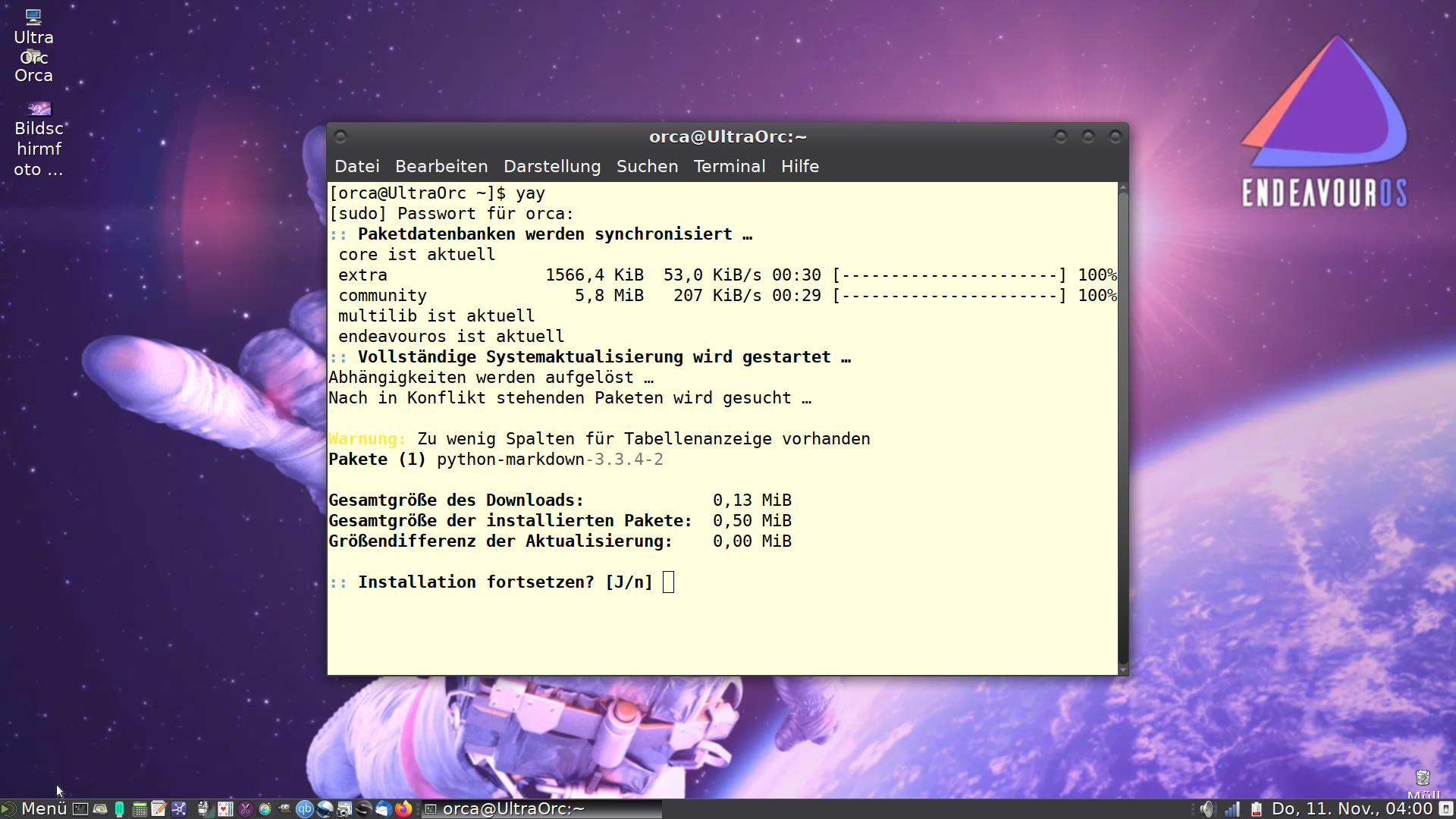Launch Firefox from the panel
This screenshot has width=1456, height=819.
pyautogui.click(x=403, y=808)
